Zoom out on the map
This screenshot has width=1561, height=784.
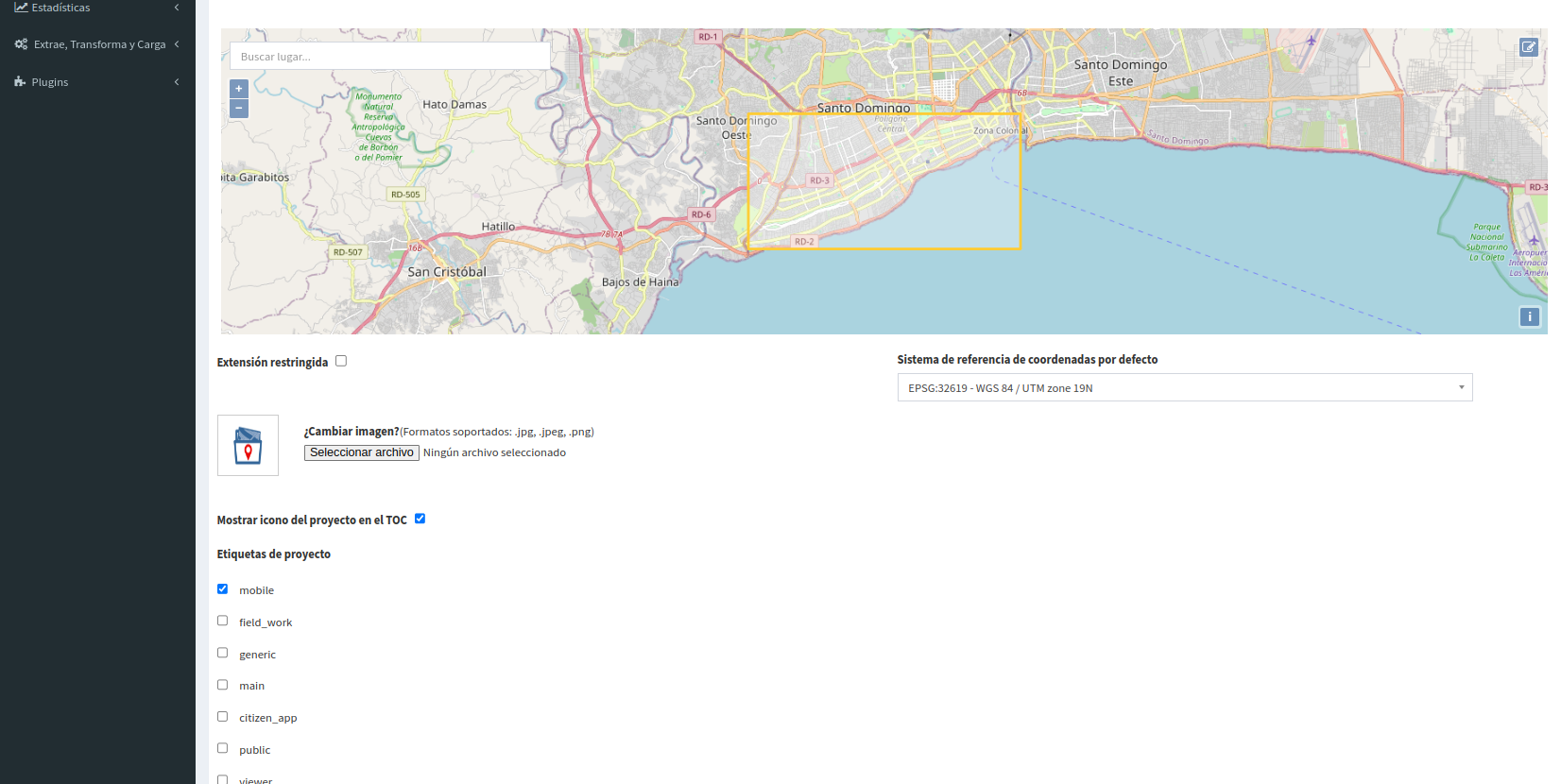pyautogui.click(x=239, y=109)
